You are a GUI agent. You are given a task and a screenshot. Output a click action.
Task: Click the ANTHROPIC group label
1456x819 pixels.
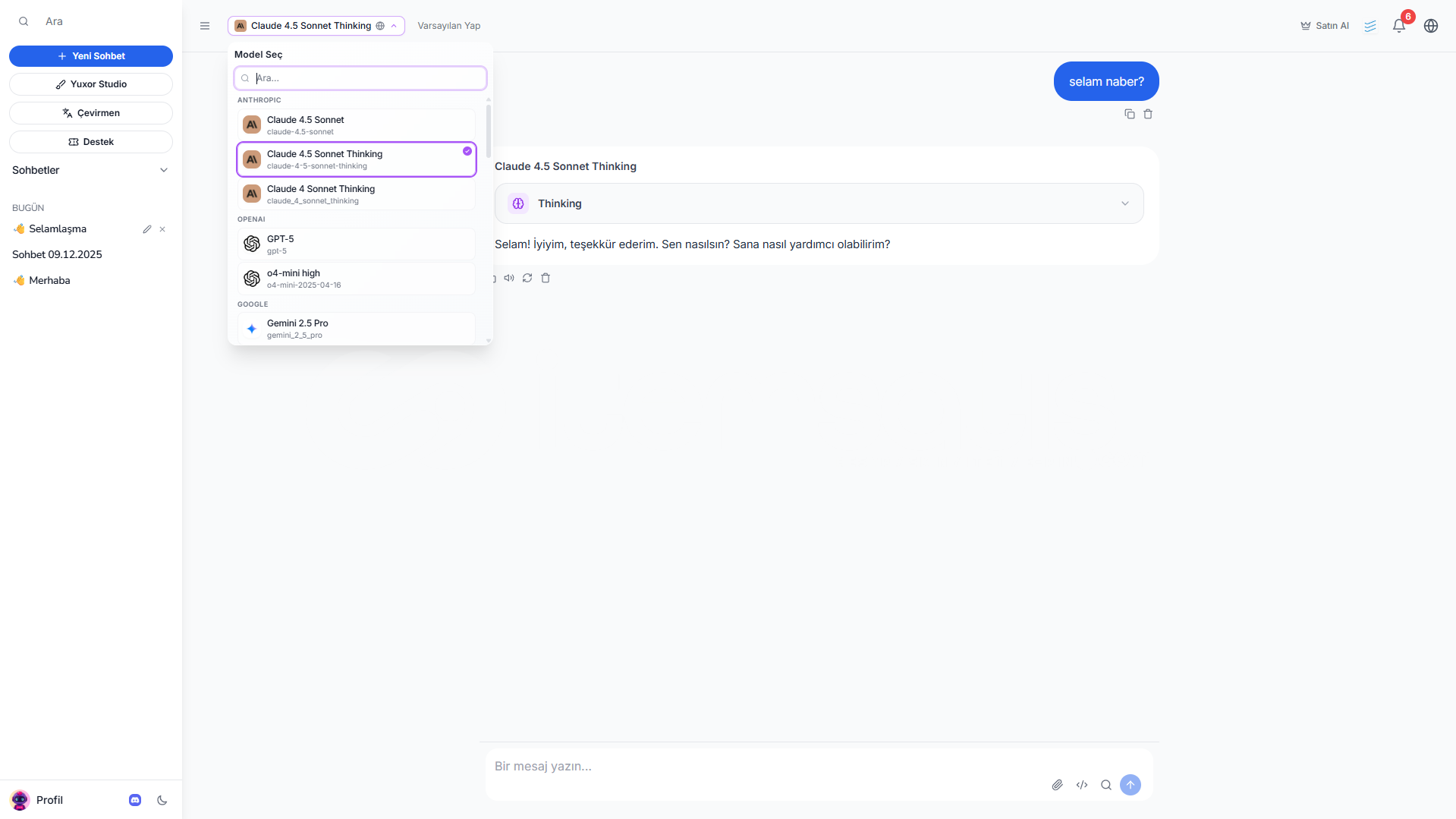(x=259, y=100)
